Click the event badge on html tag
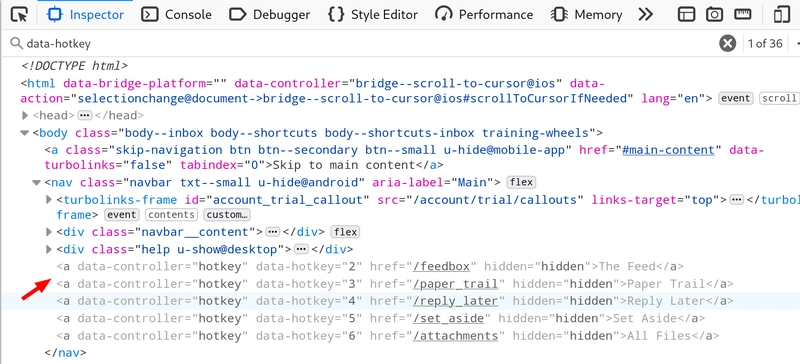 [735, 99]
